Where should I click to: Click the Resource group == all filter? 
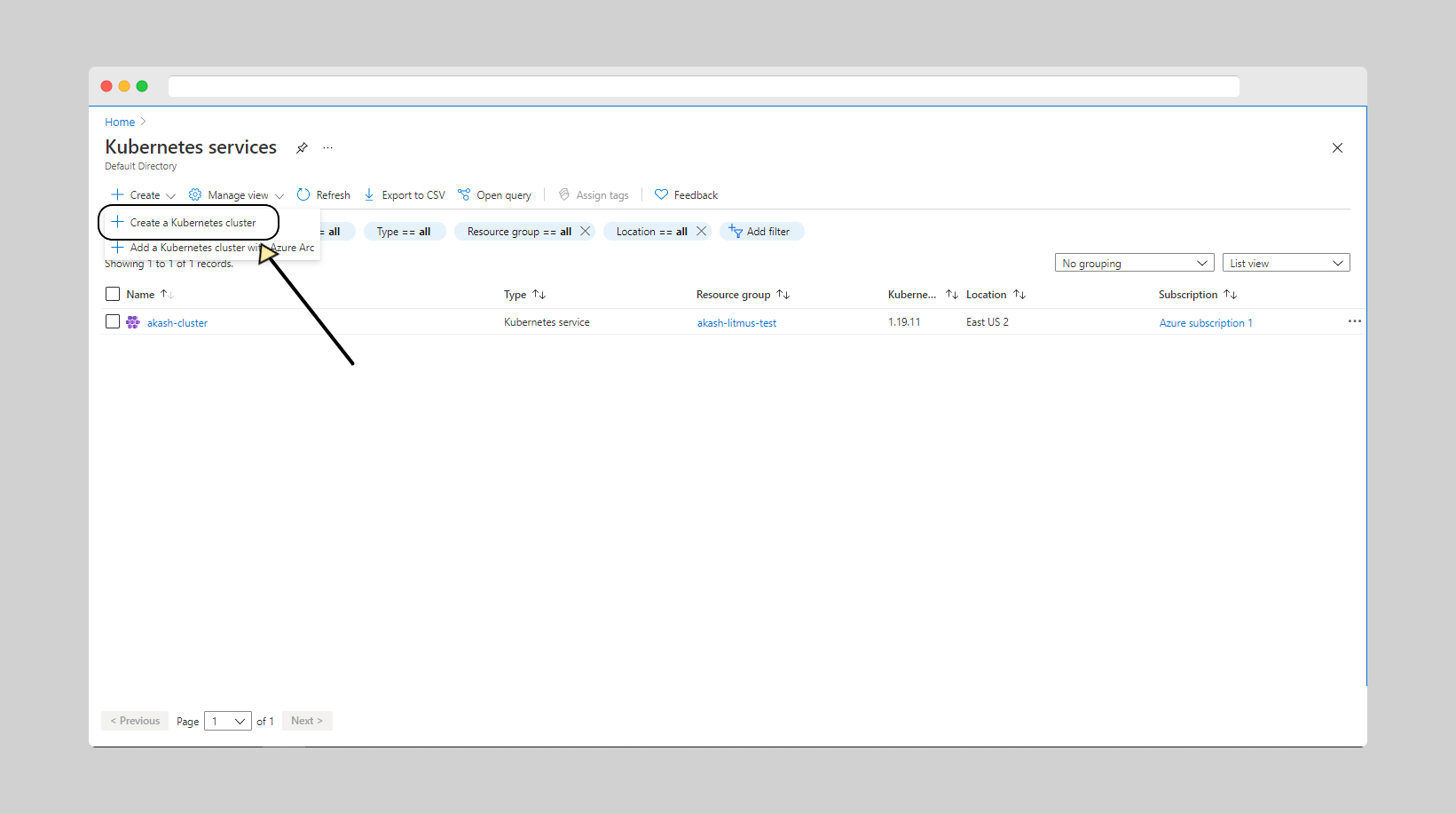tap(519, 232)
